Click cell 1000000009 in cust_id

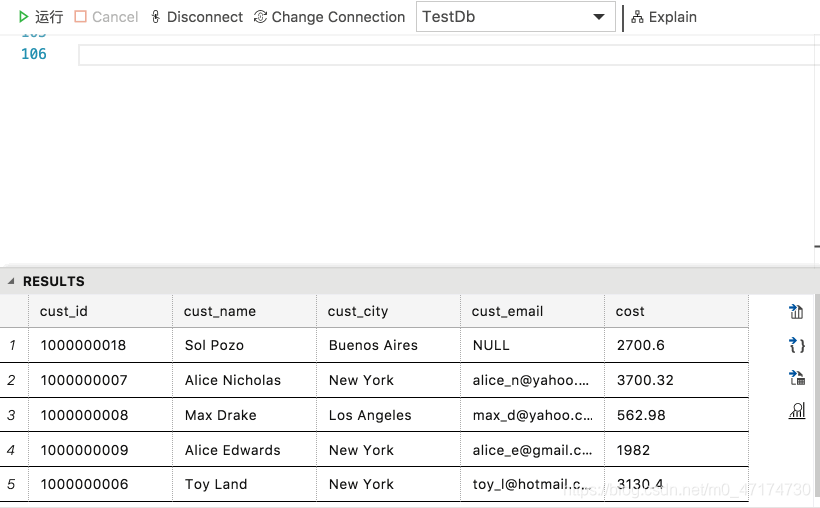[100, 449]
